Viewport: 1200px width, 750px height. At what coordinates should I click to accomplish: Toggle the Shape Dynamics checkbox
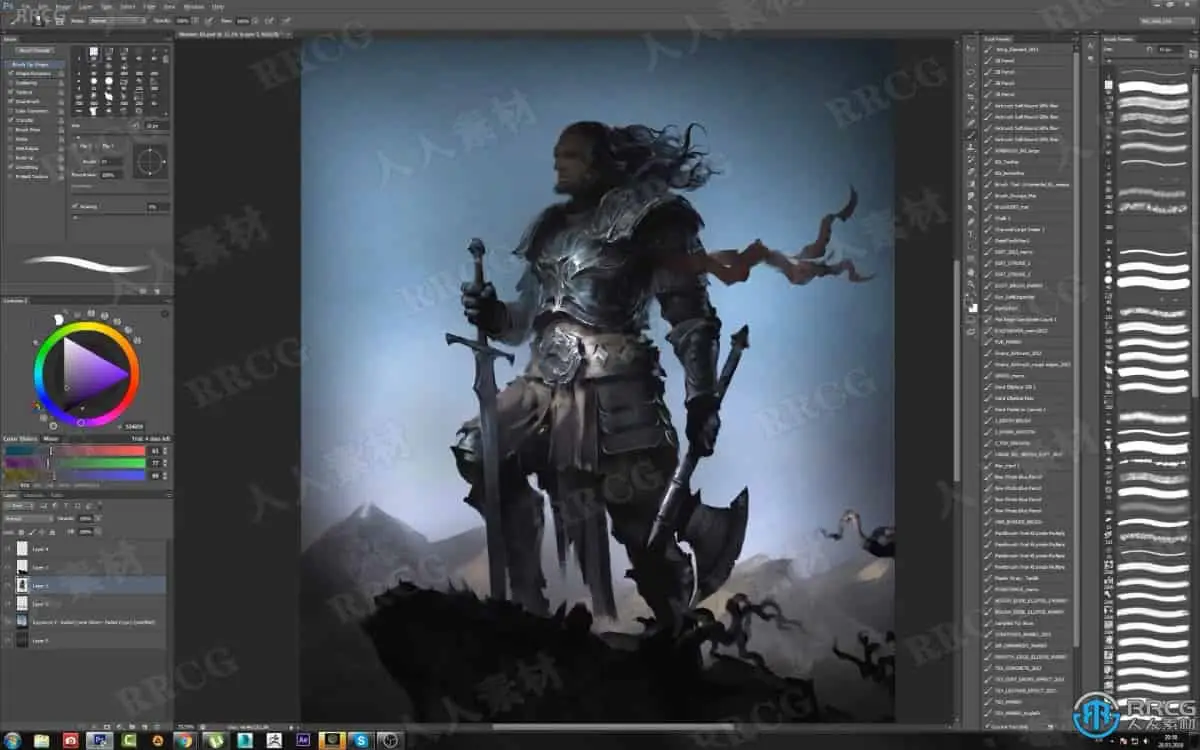pyautogui.click(x=11, y=73)
